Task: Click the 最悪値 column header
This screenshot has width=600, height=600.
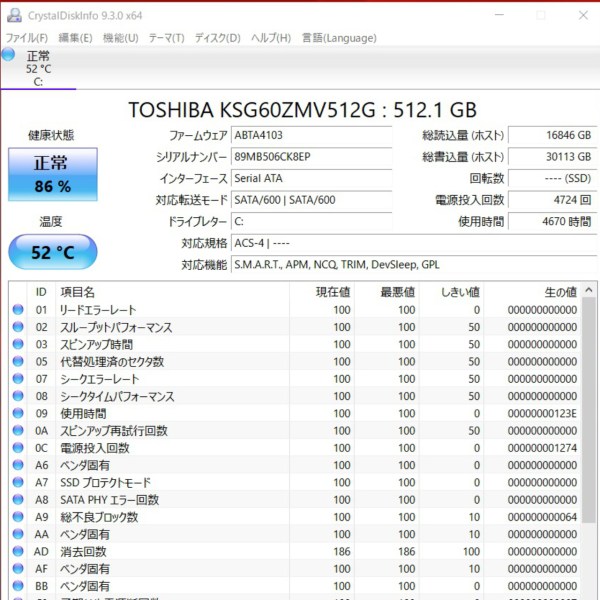Action: click(386, 292)
